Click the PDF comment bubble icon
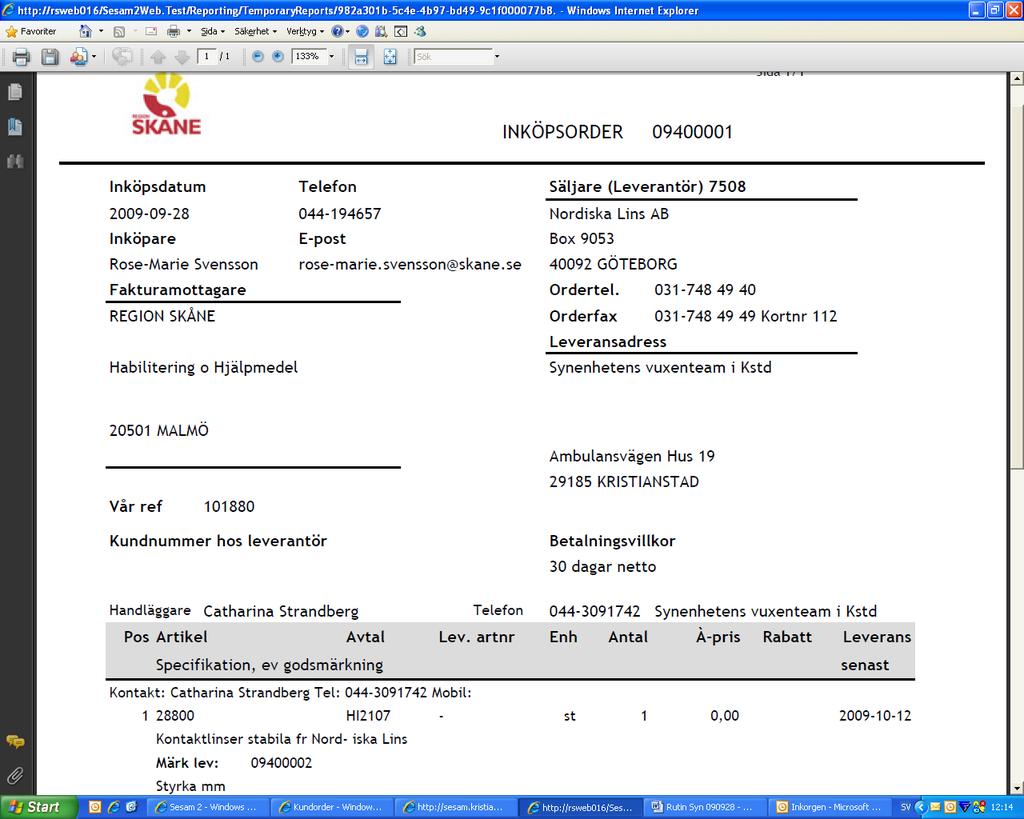 coord(121,57)
